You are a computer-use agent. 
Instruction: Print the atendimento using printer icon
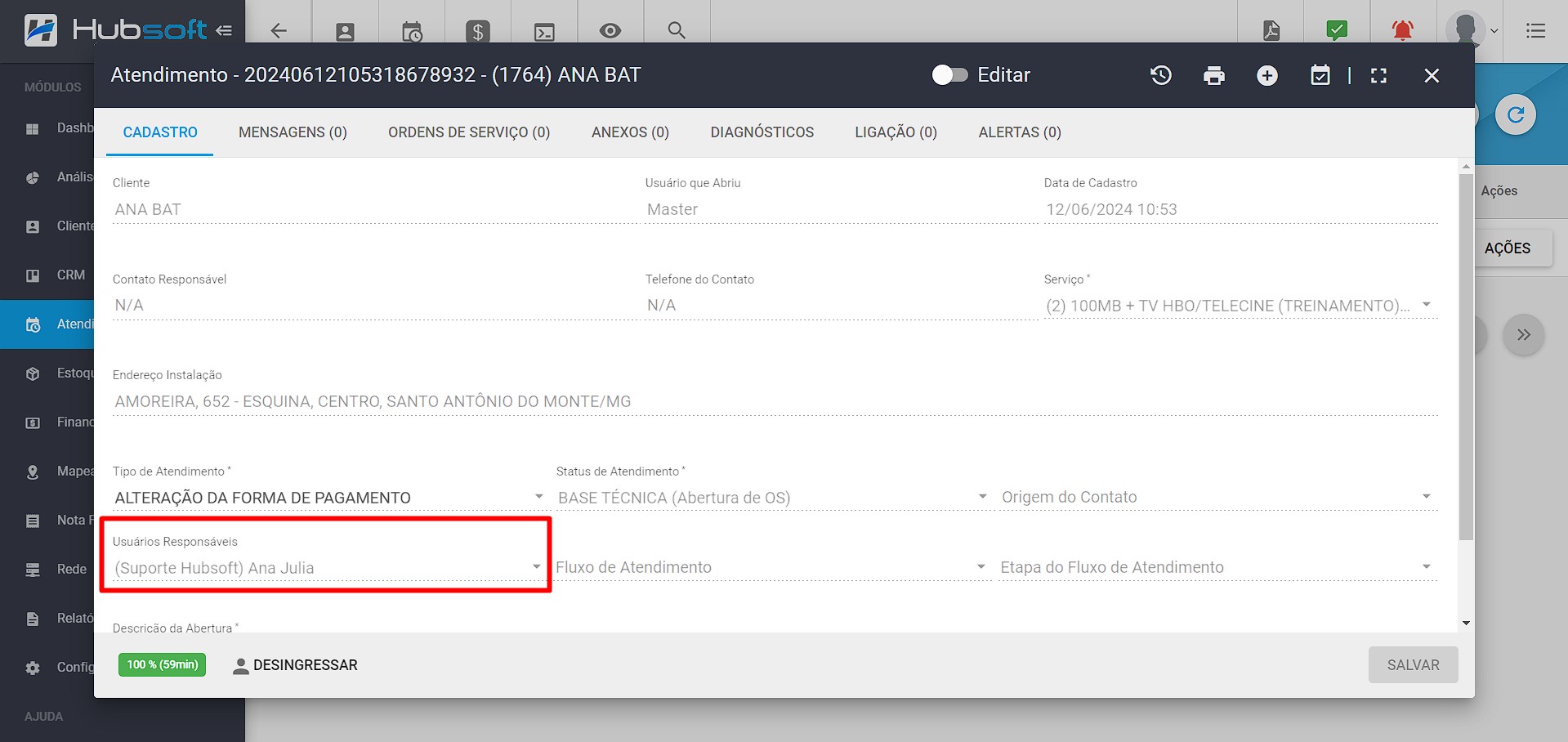tap(1214, 76)
